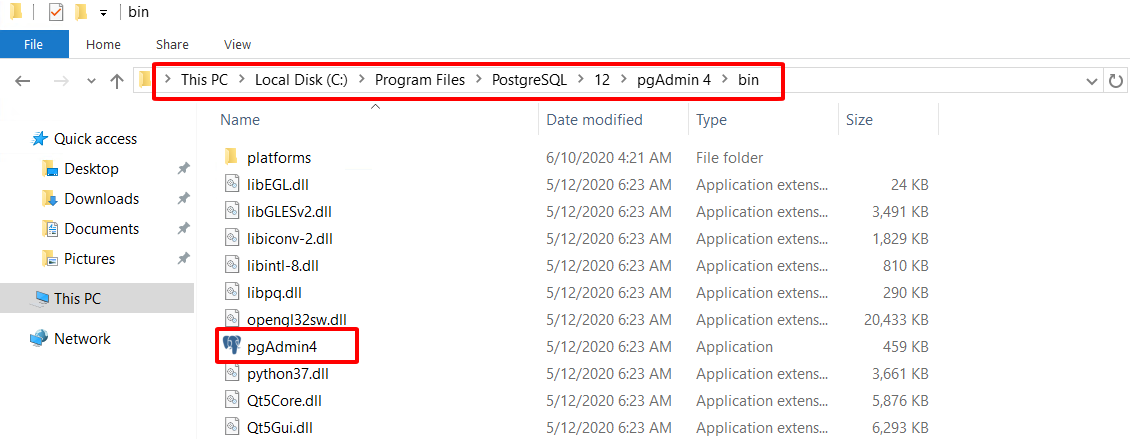Select This PC in the navigation pane

(77, 298)
